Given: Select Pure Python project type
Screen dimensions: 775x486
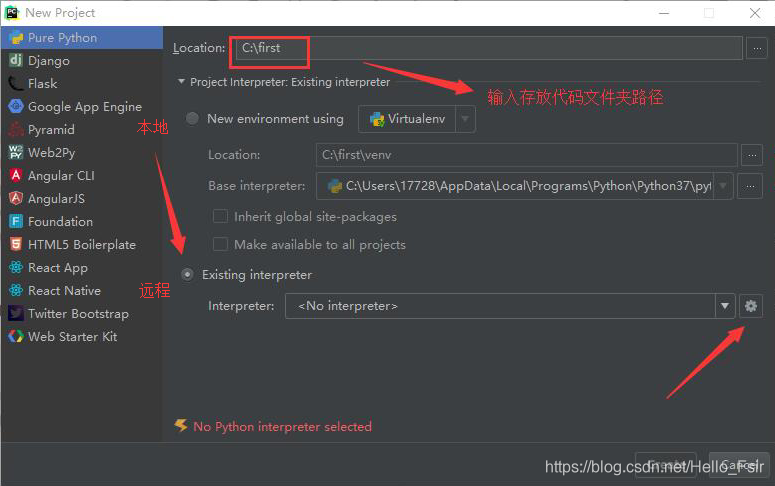Looking at the screenshot, I should [82, 38].
